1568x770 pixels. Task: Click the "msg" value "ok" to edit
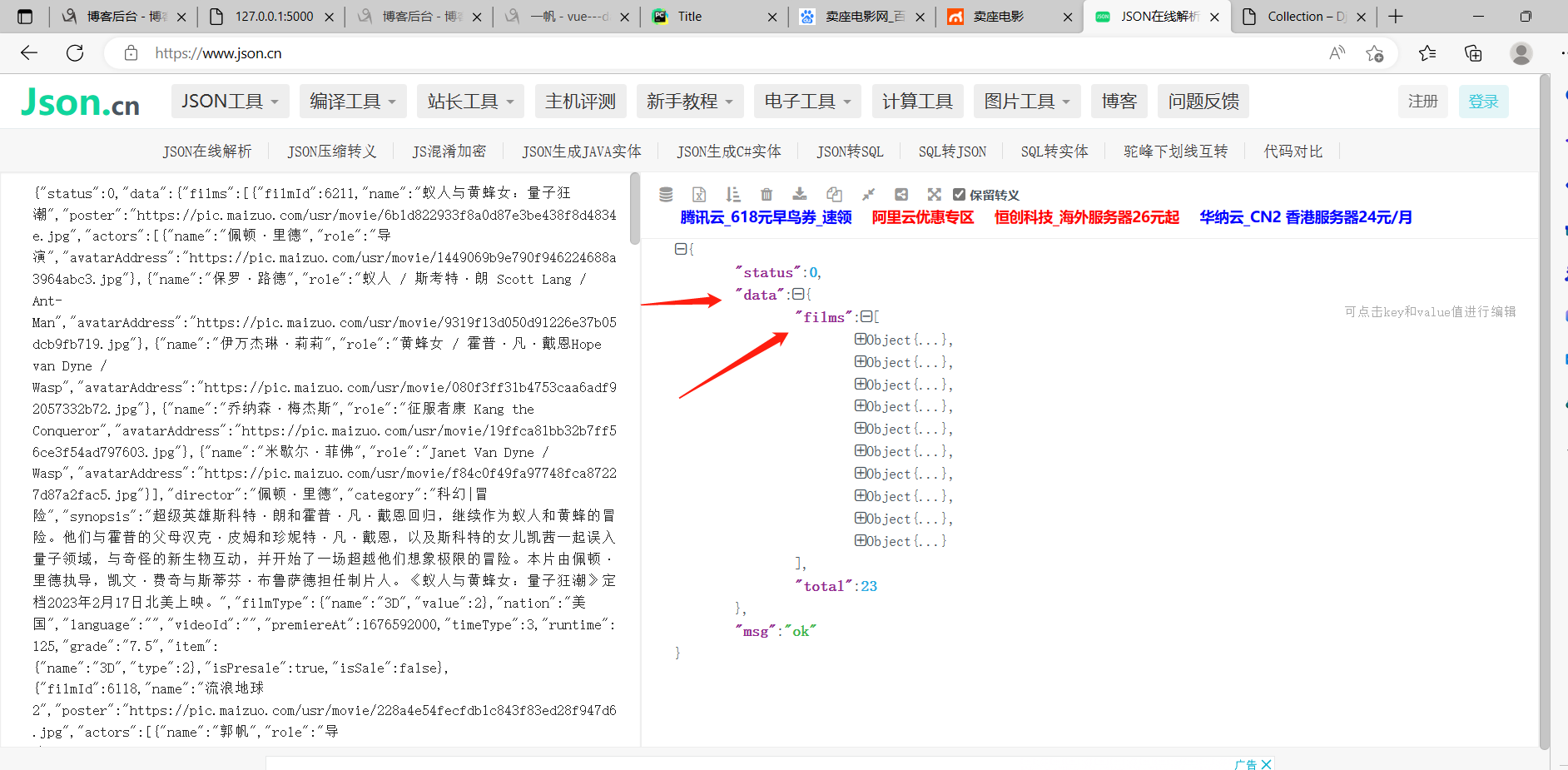click(801, 631)
